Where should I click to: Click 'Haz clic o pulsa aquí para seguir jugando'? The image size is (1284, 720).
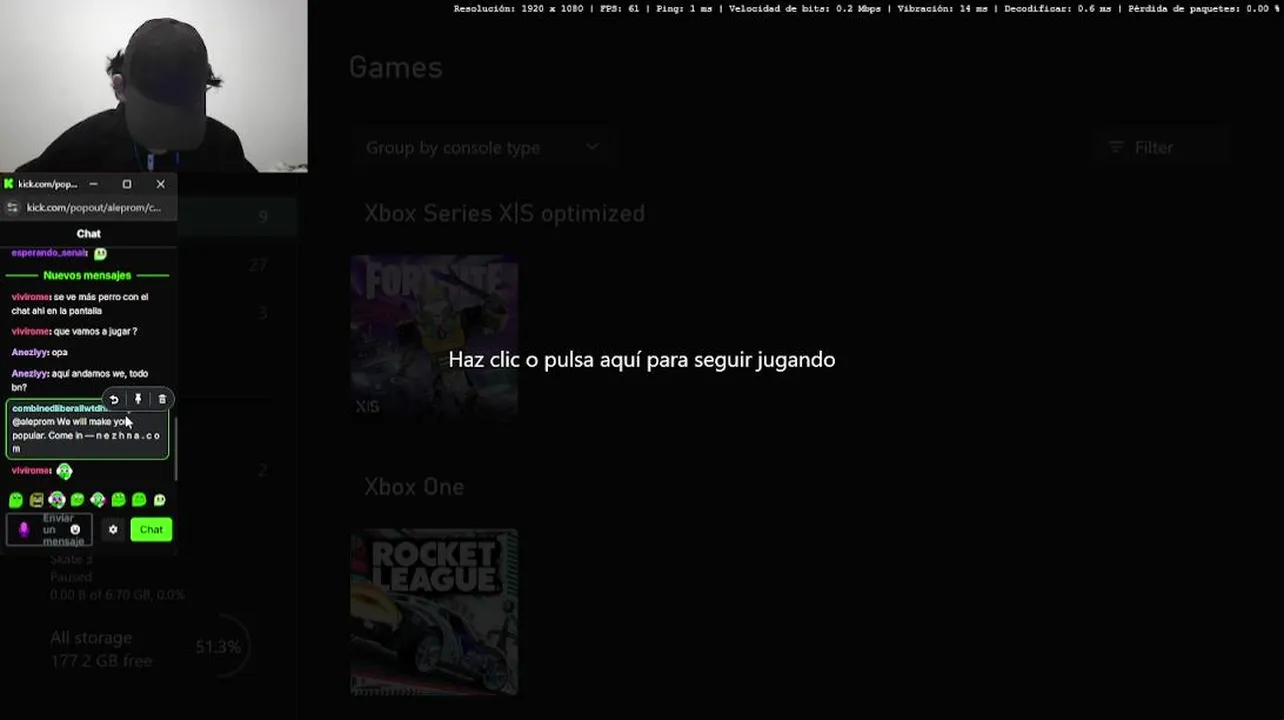(x=642, y=360)
